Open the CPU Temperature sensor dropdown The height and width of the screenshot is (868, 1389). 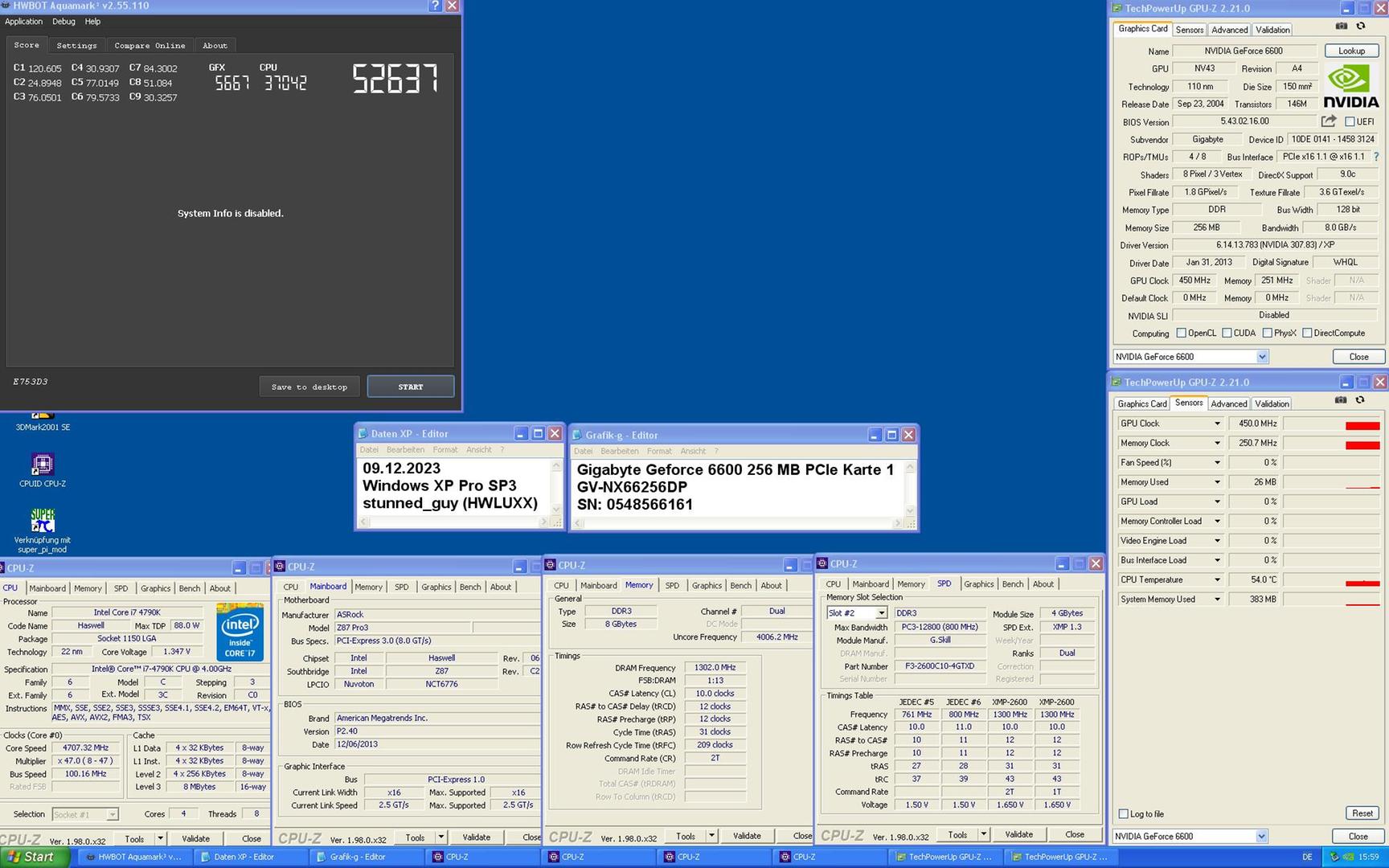coord(1216,579)
